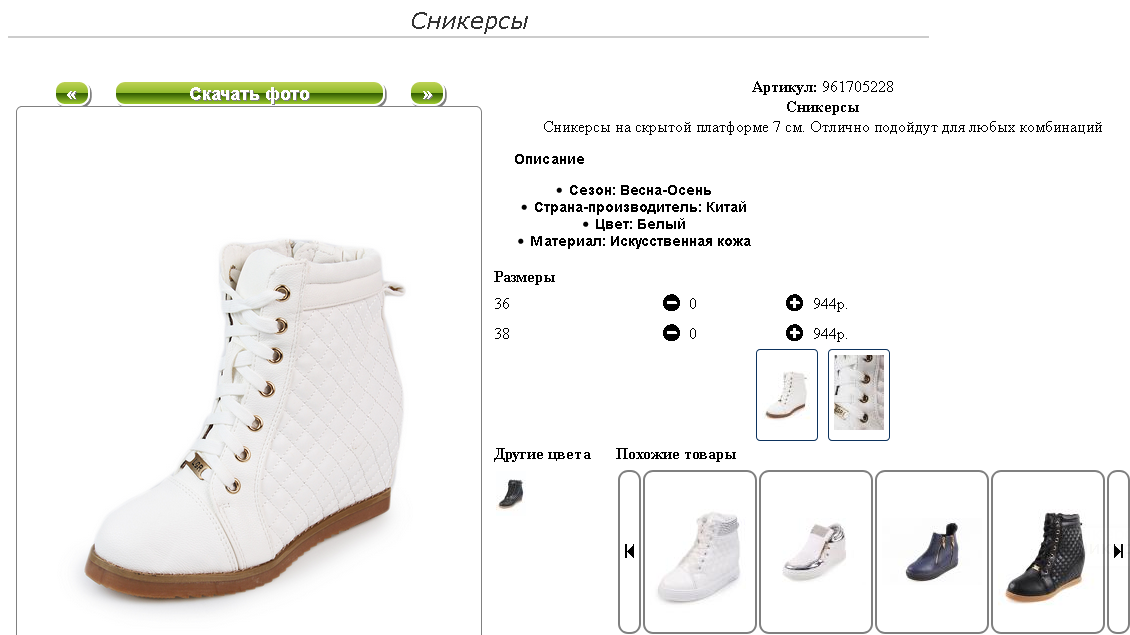Increase quantity for size 36

pos(794,303)
